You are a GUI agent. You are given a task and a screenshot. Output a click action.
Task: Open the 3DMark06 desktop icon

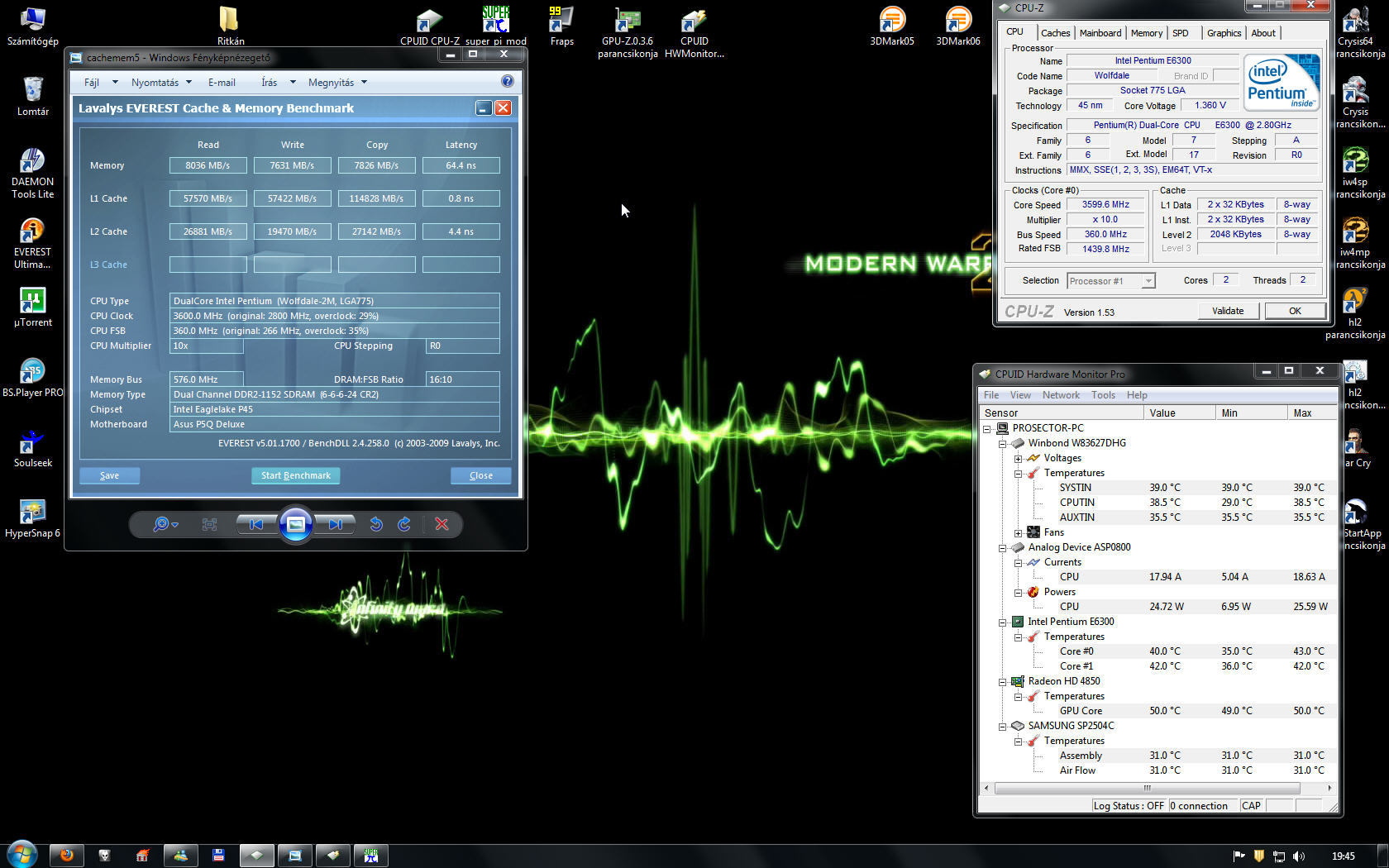point(958,26)
